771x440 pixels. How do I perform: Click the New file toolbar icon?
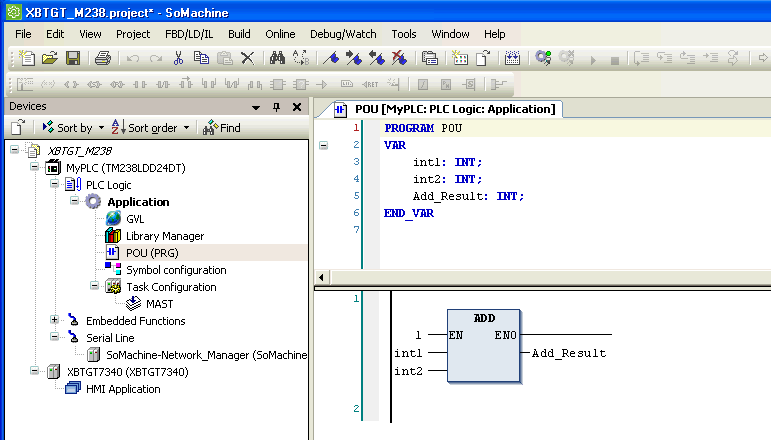coord(27,58)
